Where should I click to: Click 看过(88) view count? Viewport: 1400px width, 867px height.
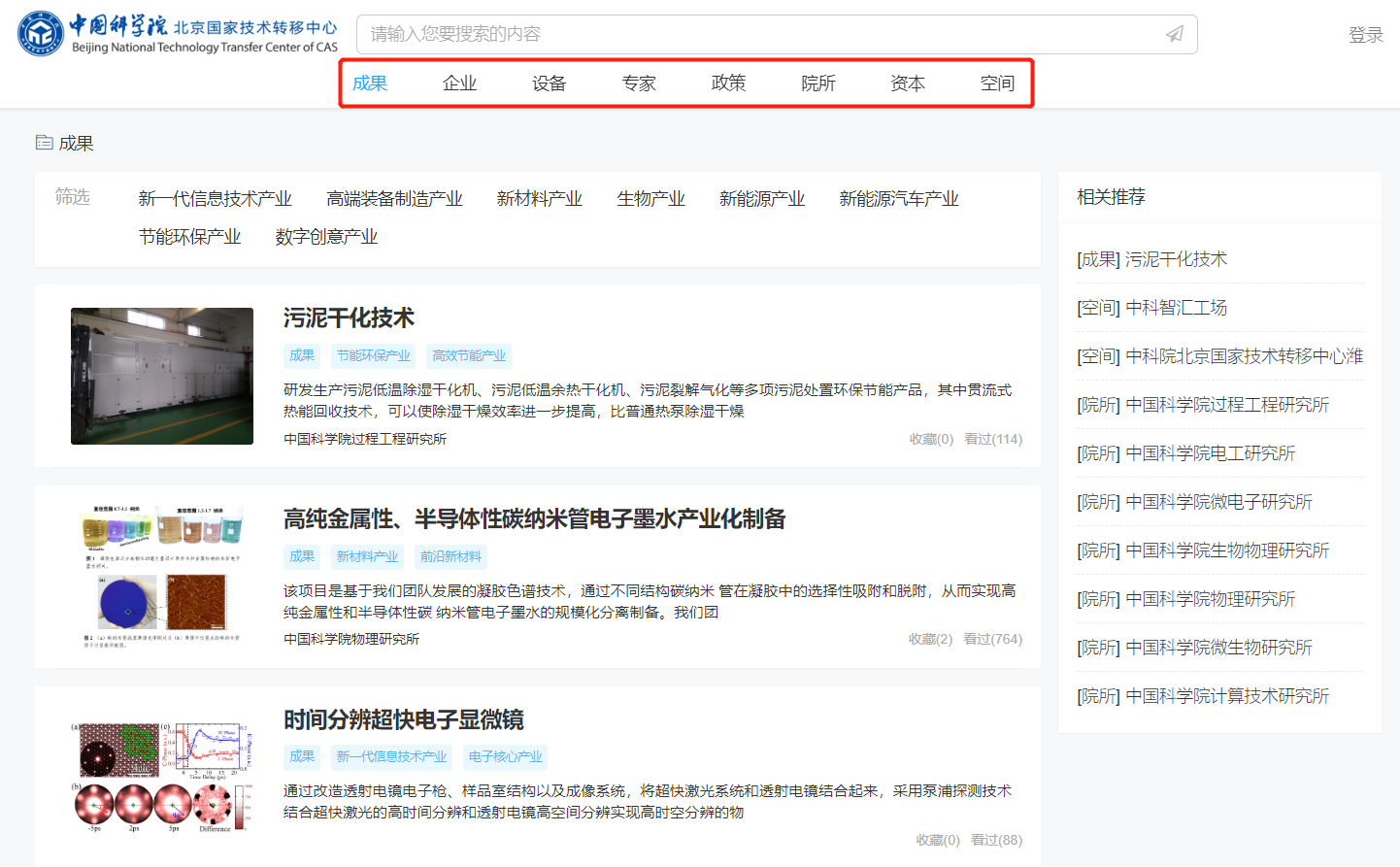pos(996,840)
